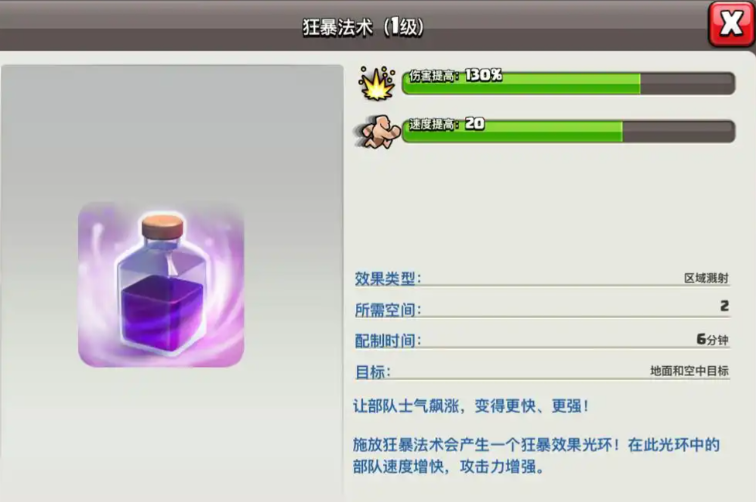Image resolution: width=756 pixels, height=502 pixels.
Task: Click the 伤害提高 130% green bar
Action: [568, 83]
